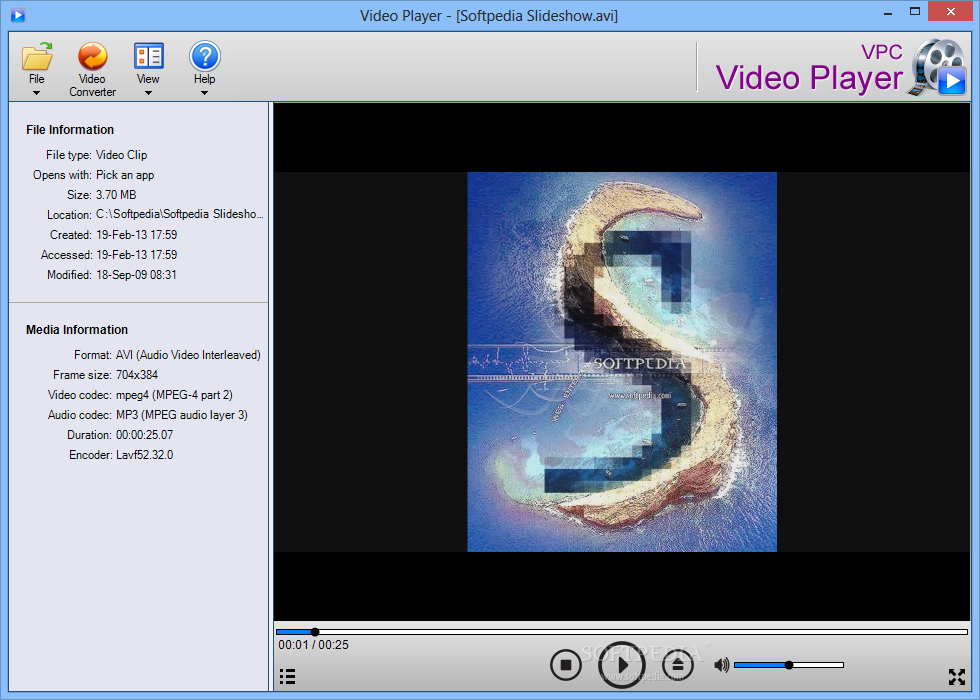Click the seek bar position handle
The height and width of the screenshot is (700, 980).
(x=315, y=632)
